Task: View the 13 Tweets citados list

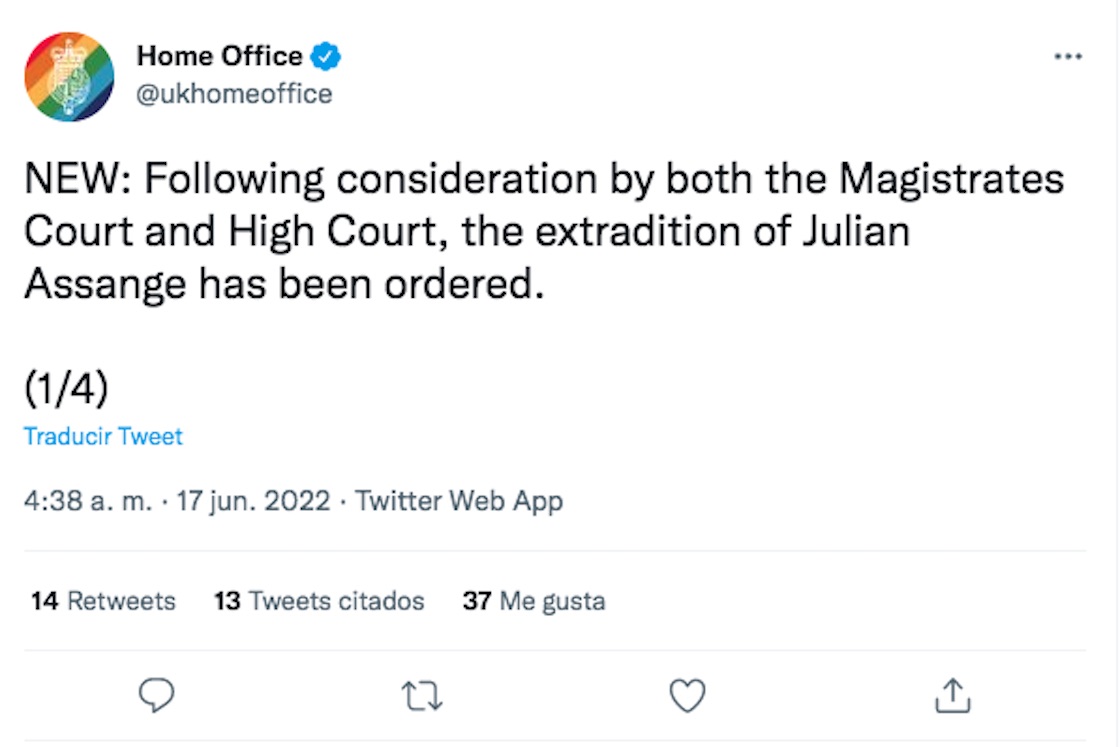Action: coord(319,601)
